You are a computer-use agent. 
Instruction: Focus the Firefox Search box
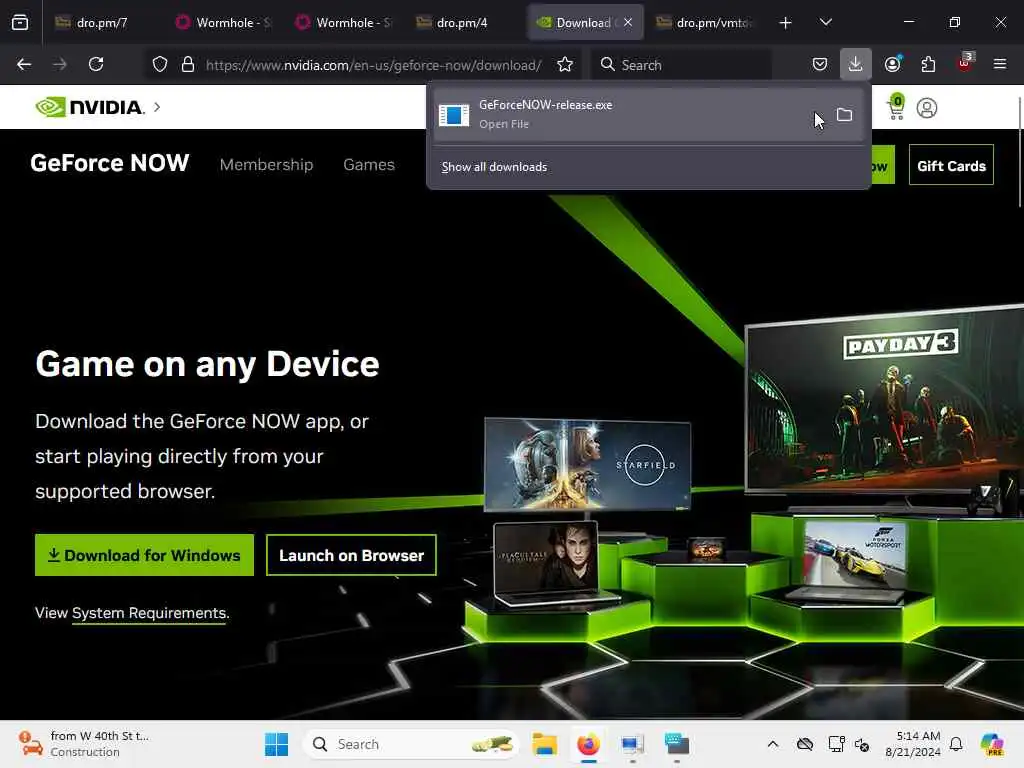click(x=682, y=65)
